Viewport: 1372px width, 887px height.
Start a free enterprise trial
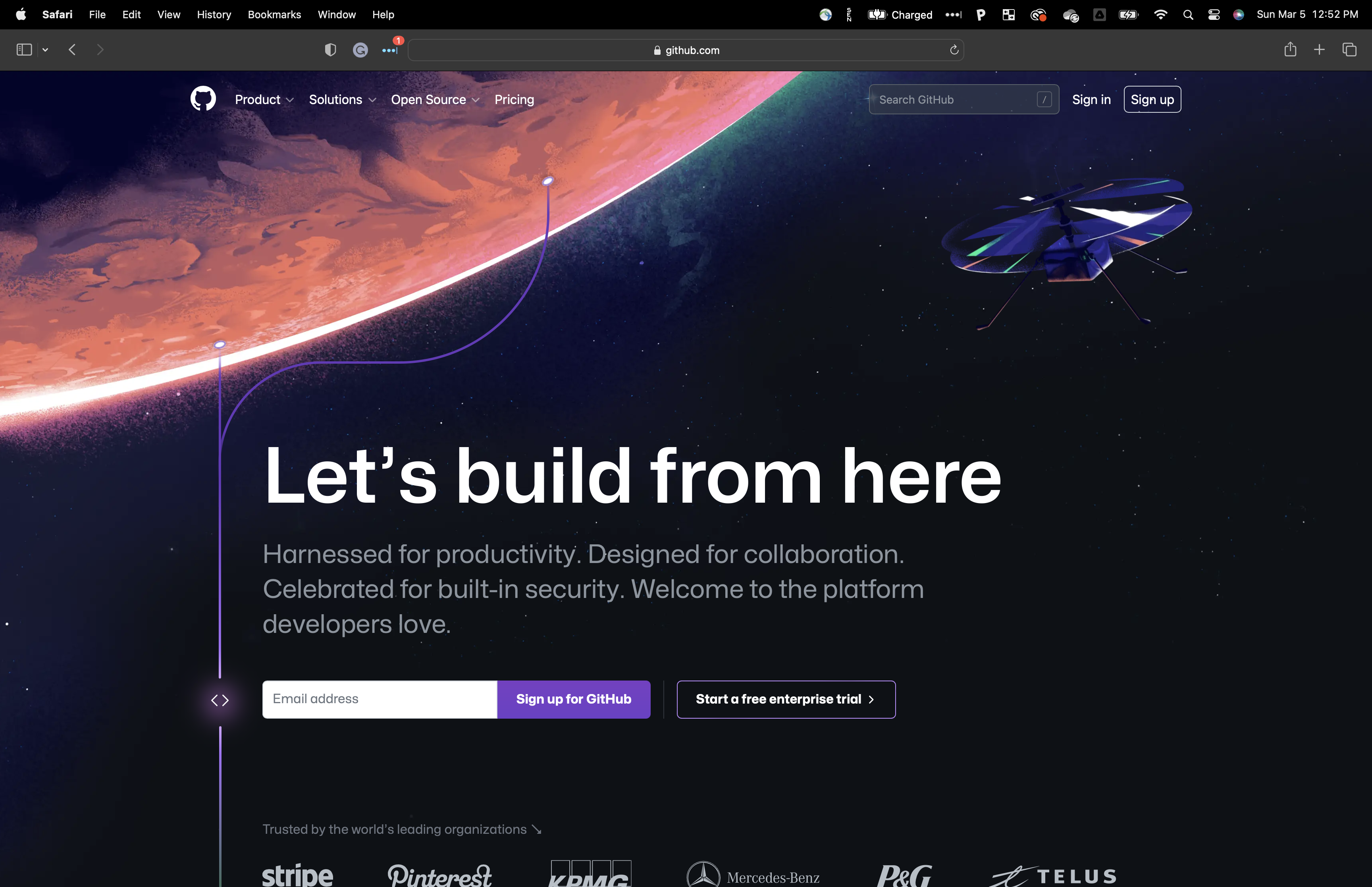[786, 699]
